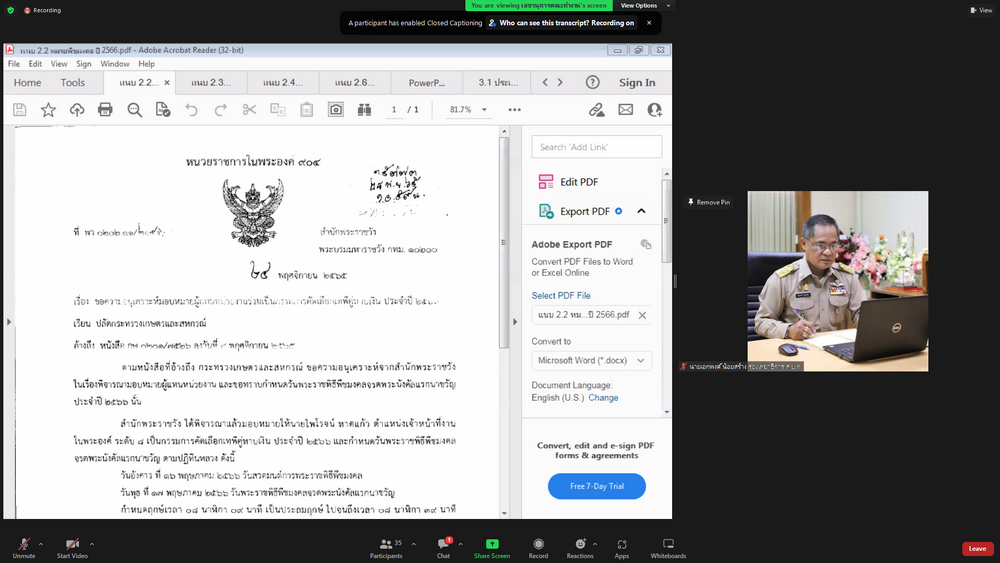Expand video options arrow next to Start Video

tap(92, 544)
